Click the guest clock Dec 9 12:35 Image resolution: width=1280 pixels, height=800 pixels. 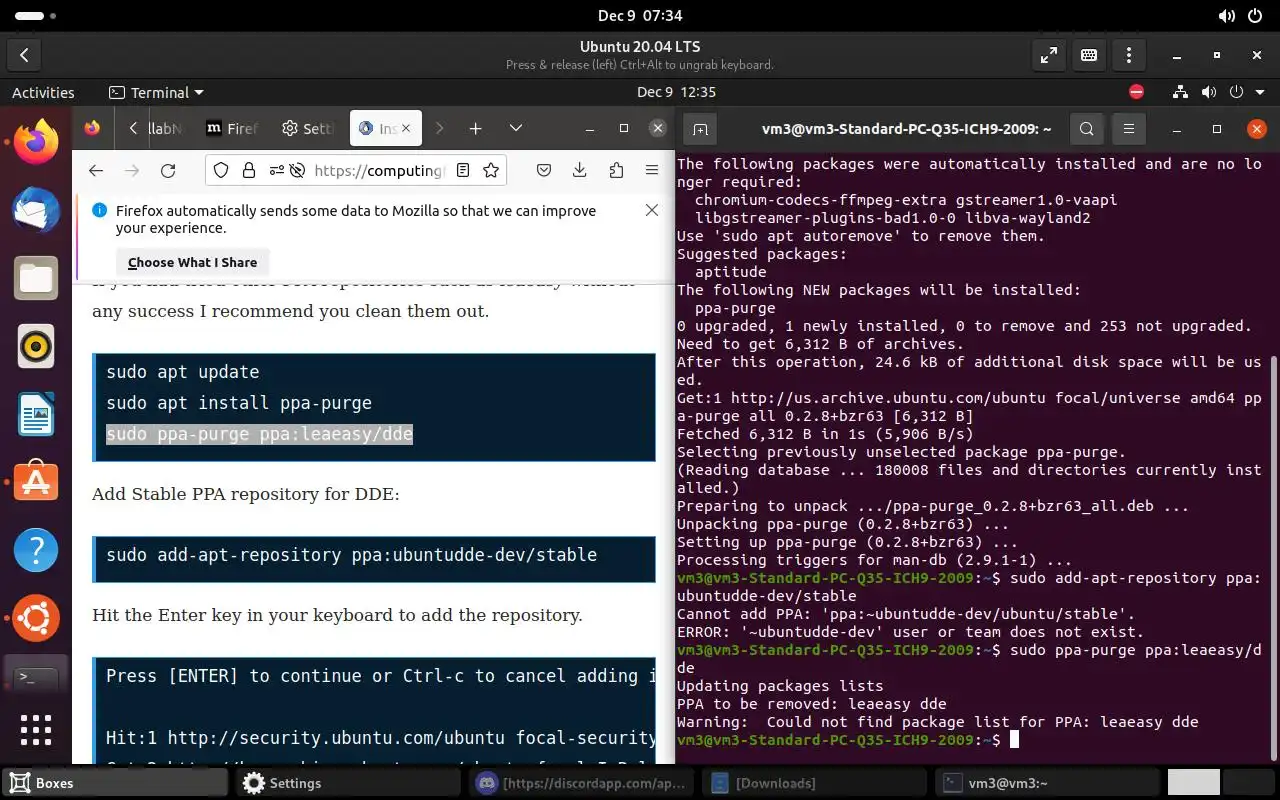(676, 92)
